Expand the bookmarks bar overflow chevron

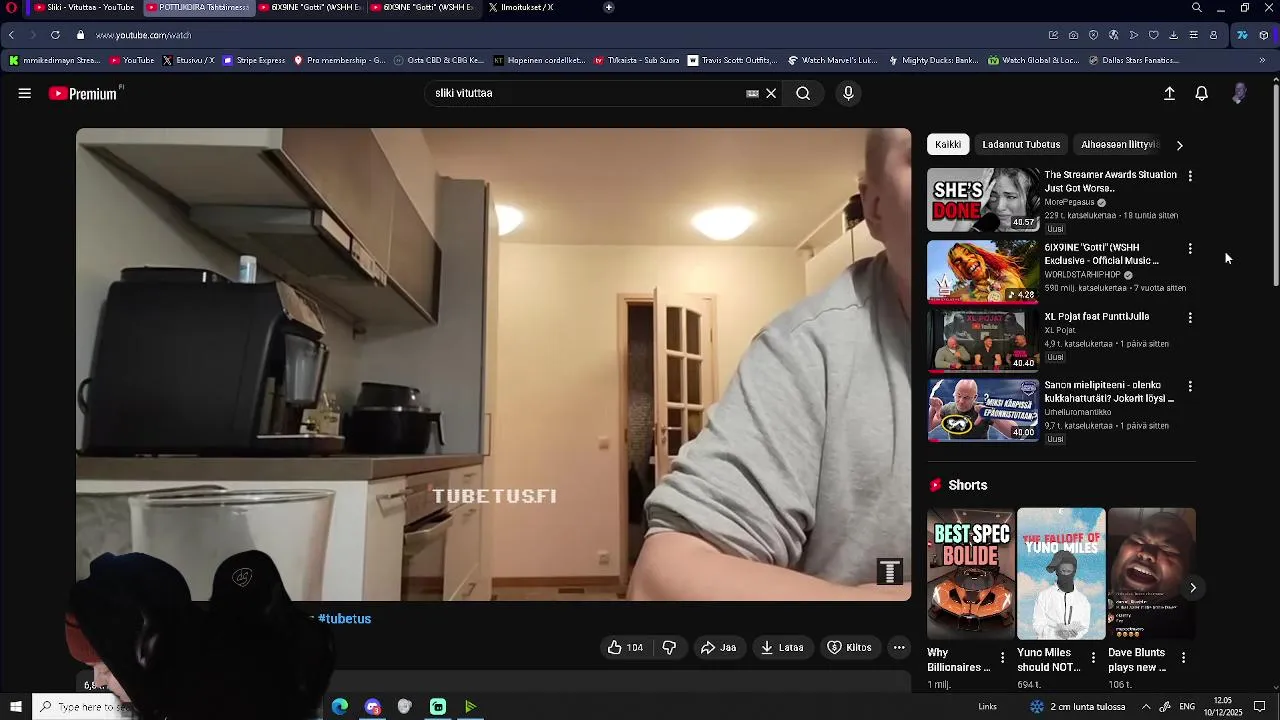(x=1262, y=60)
